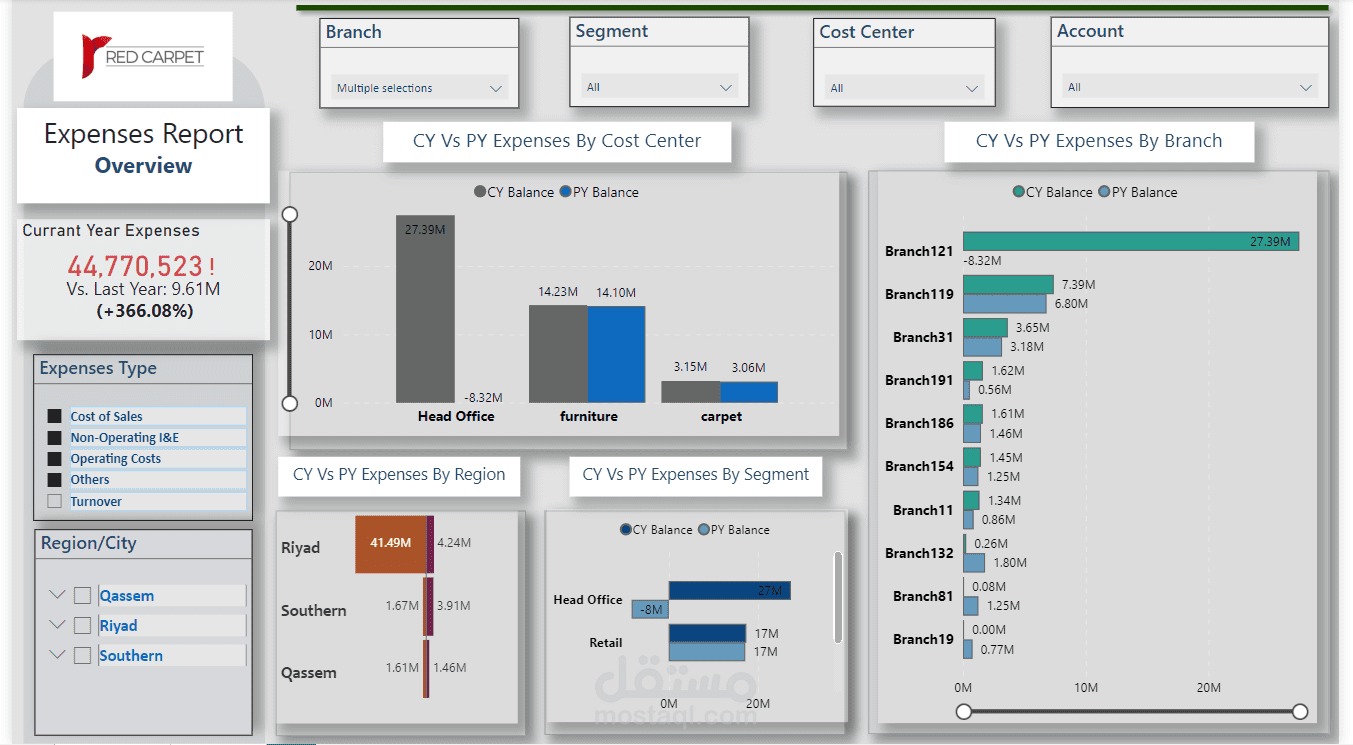
Task: Click the PY Balance legend dot in Branch chart
Action: pos(1104,192)
